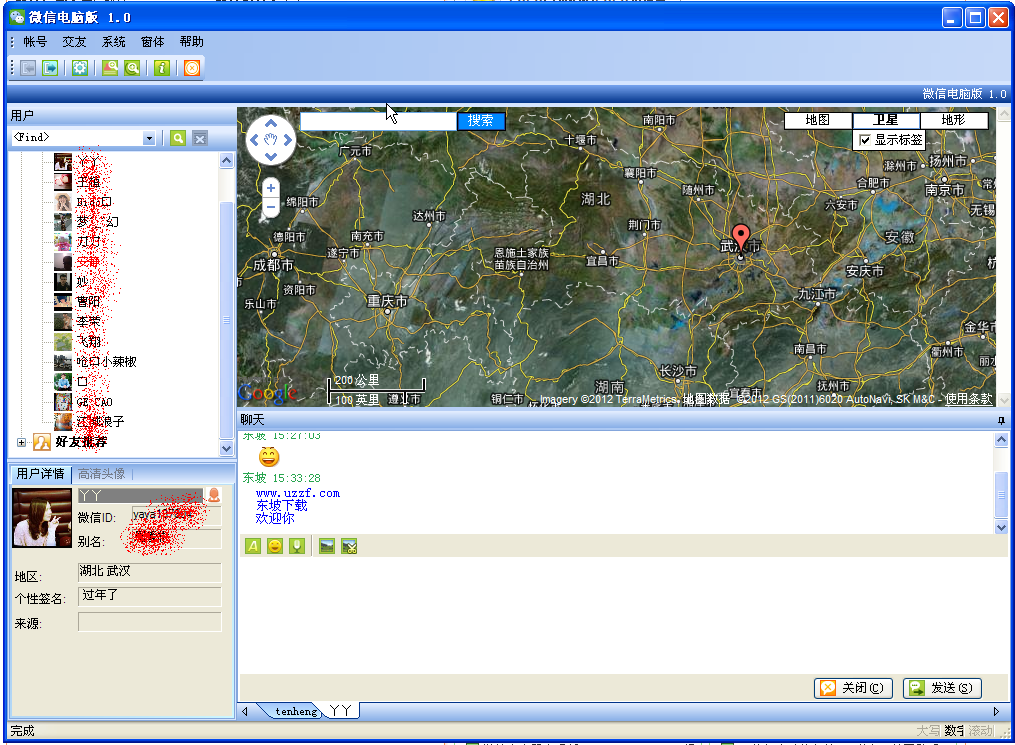Expand the 好友推荐 tree node
Viewport: 1015px width, 745px height.
click(21, 443)
